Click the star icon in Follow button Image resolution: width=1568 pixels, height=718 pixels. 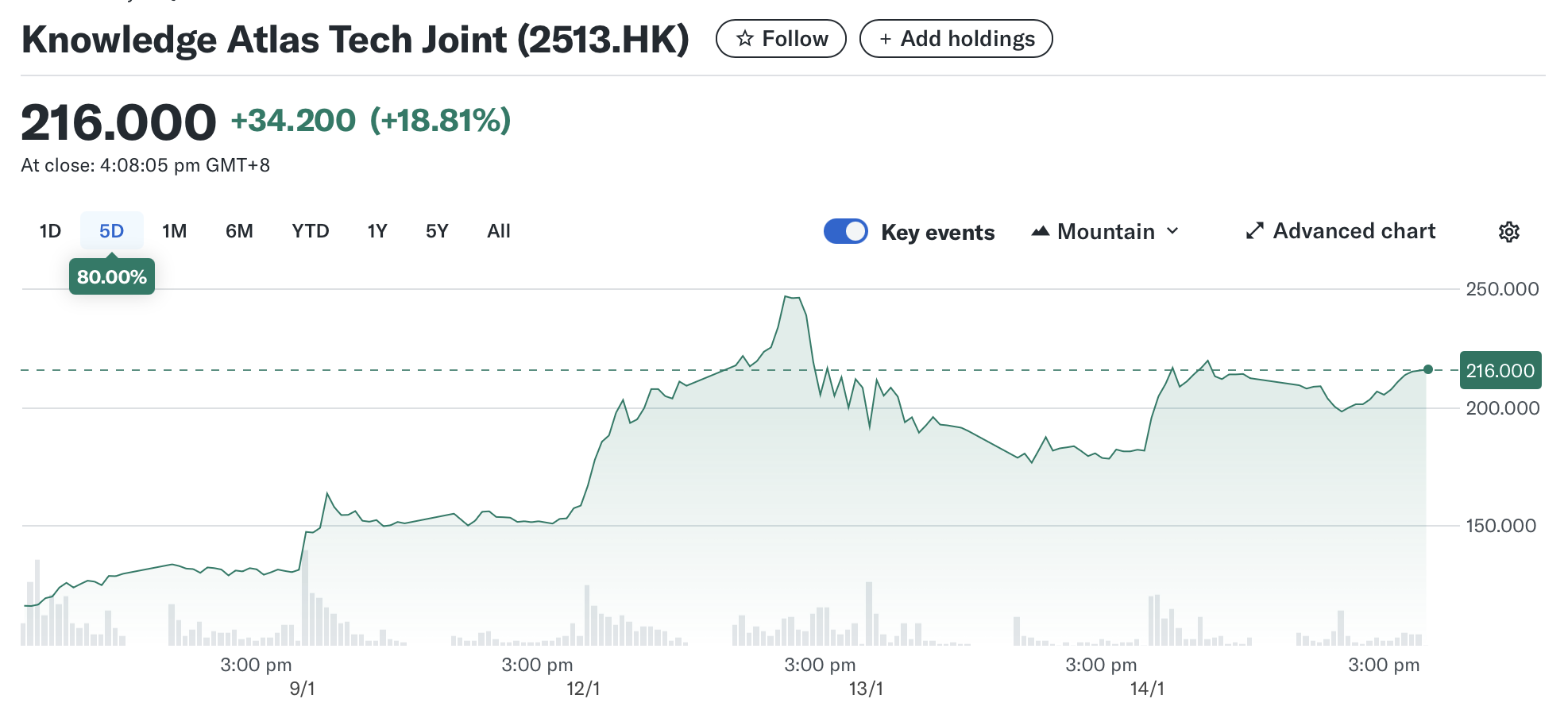[744, 39]
